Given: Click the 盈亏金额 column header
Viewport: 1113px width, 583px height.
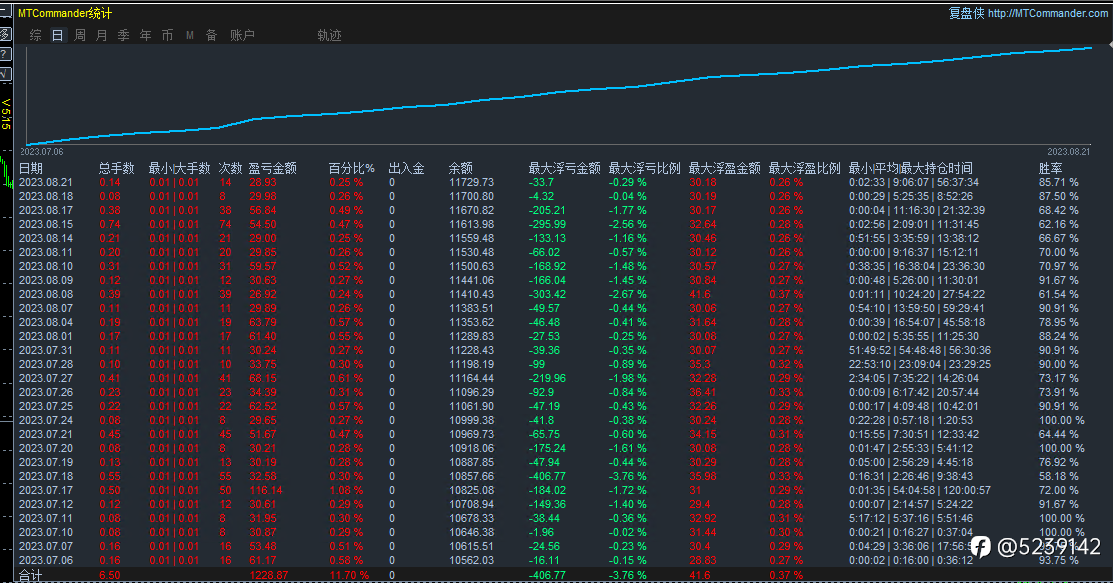Looking at the screenshot, I should (273, 168).
